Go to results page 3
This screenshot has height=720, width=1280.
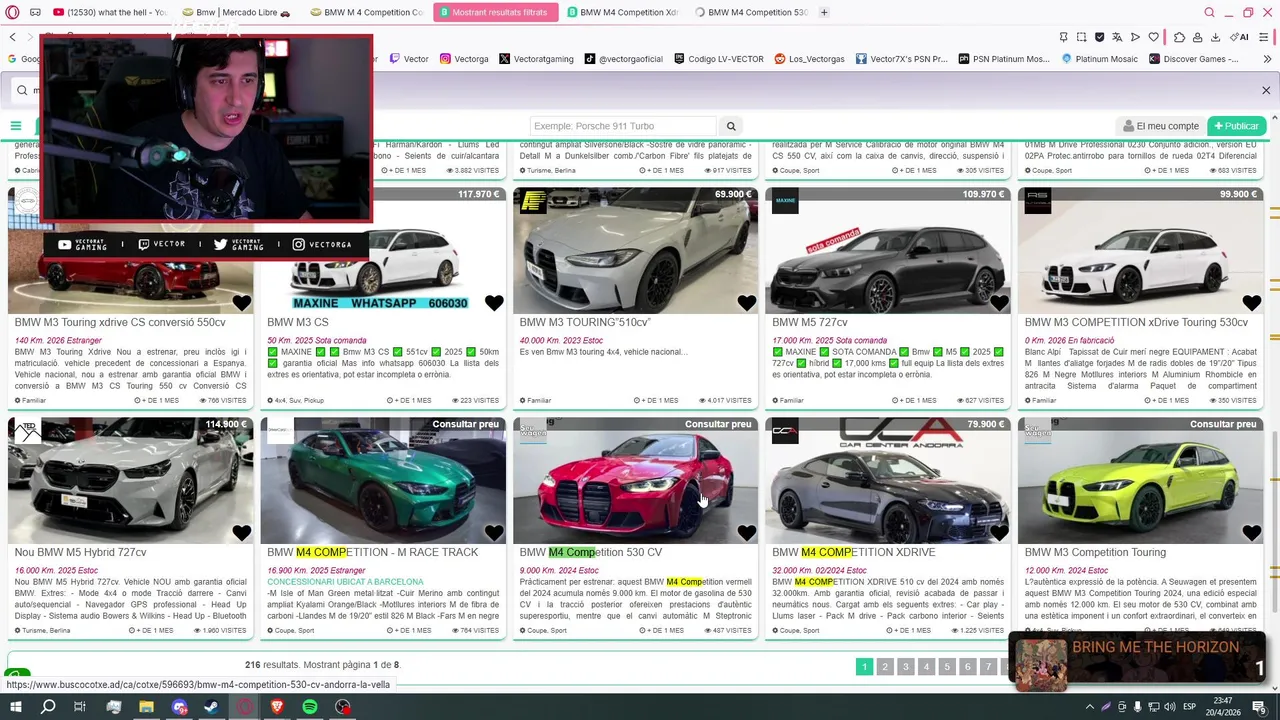[906, 667]
